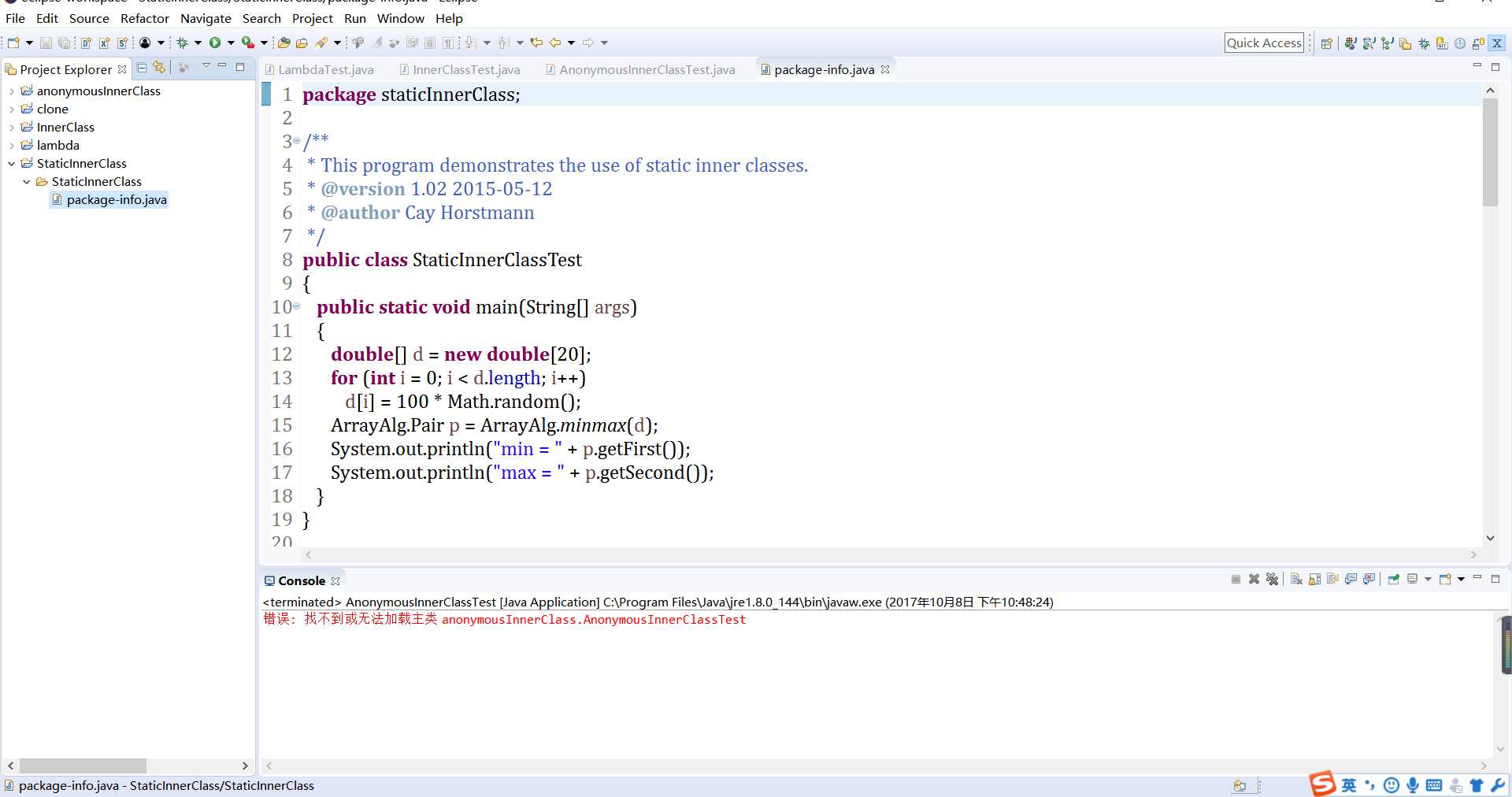
Task: Click the Last Edit Location arrow icon
Action: click(x=535, y=43)
